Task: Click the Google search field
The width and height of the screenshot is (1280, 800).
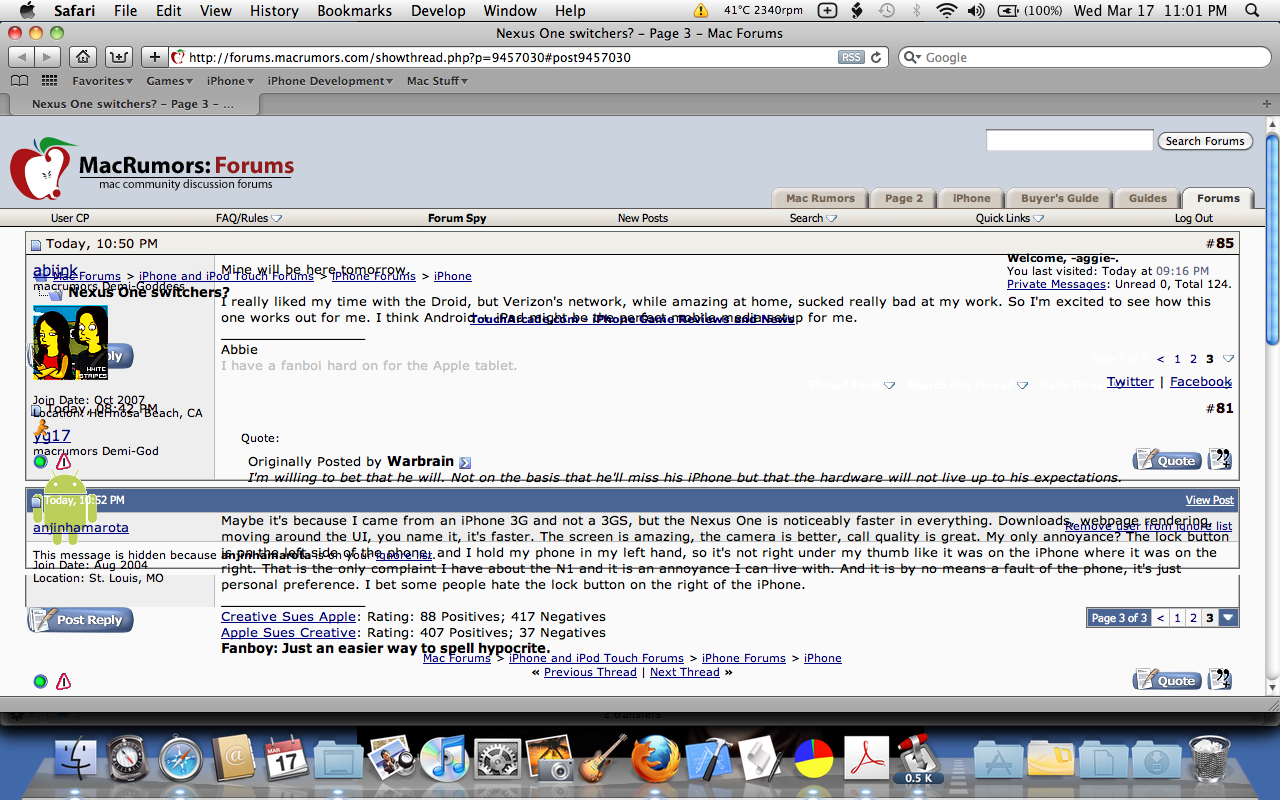Action: click(x=1083, y=57)
